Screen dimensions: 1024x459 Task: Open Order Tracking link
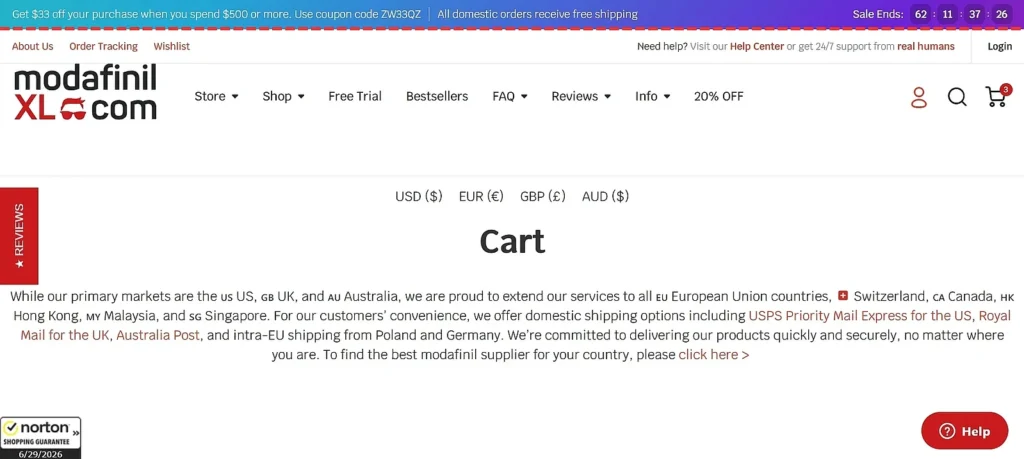(103, 46)
